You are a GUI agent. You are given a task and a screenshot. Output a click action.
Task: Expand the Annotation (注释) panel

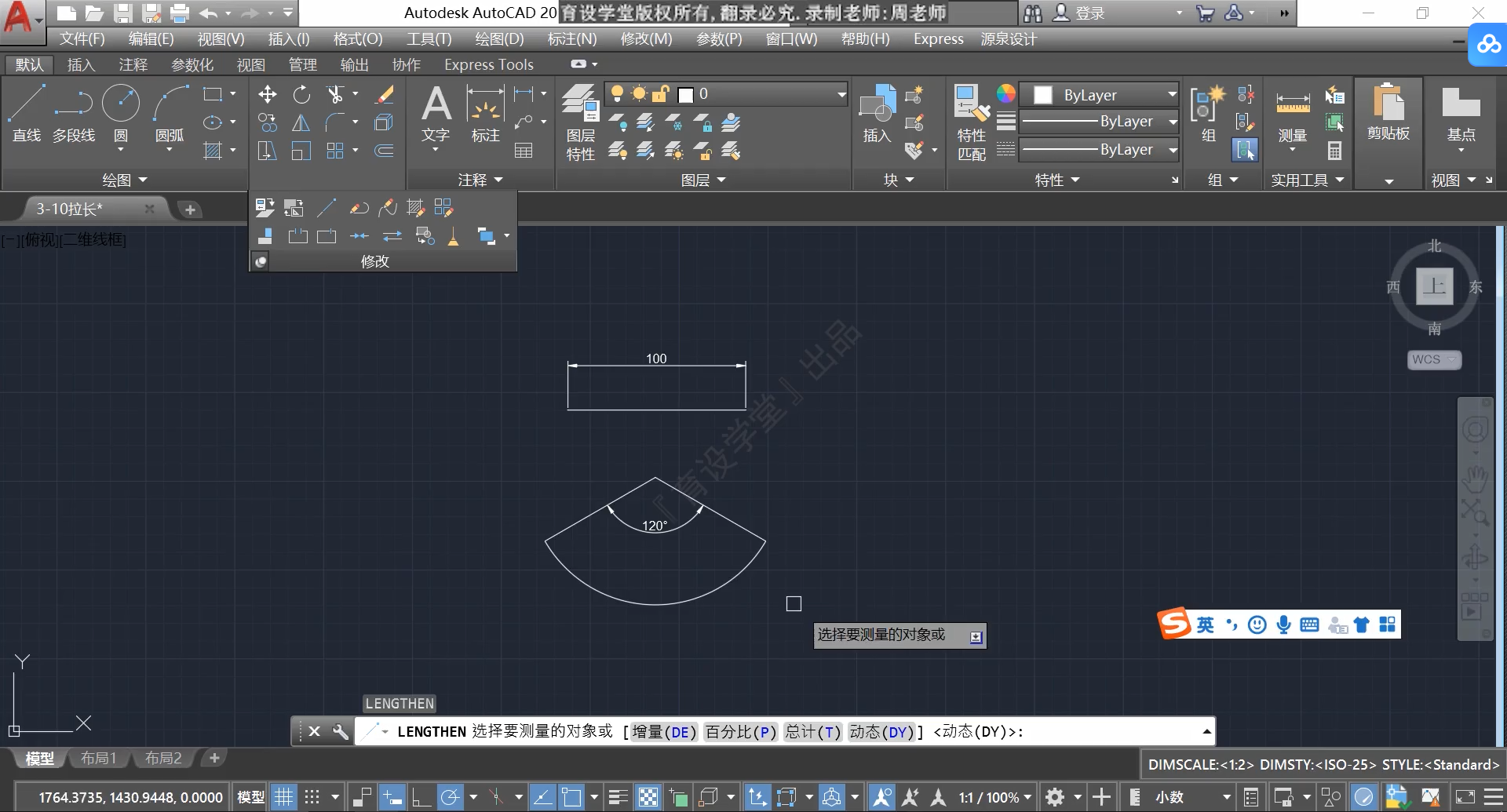tap(480, 180)
